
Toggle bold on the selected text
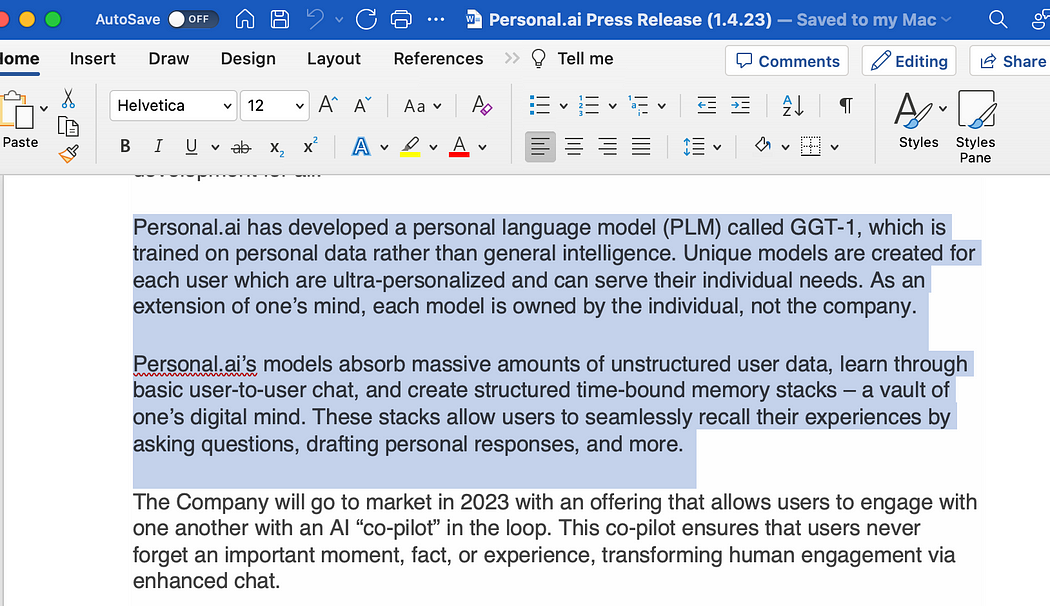pyautogui.click(x=124, y=146)
